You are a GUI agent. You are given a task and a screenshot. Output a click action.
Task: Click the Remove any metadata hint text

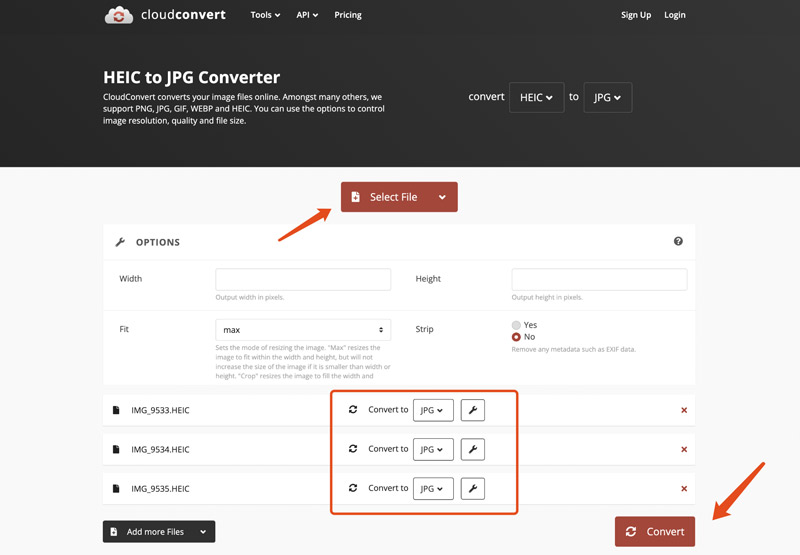(573, 349)
